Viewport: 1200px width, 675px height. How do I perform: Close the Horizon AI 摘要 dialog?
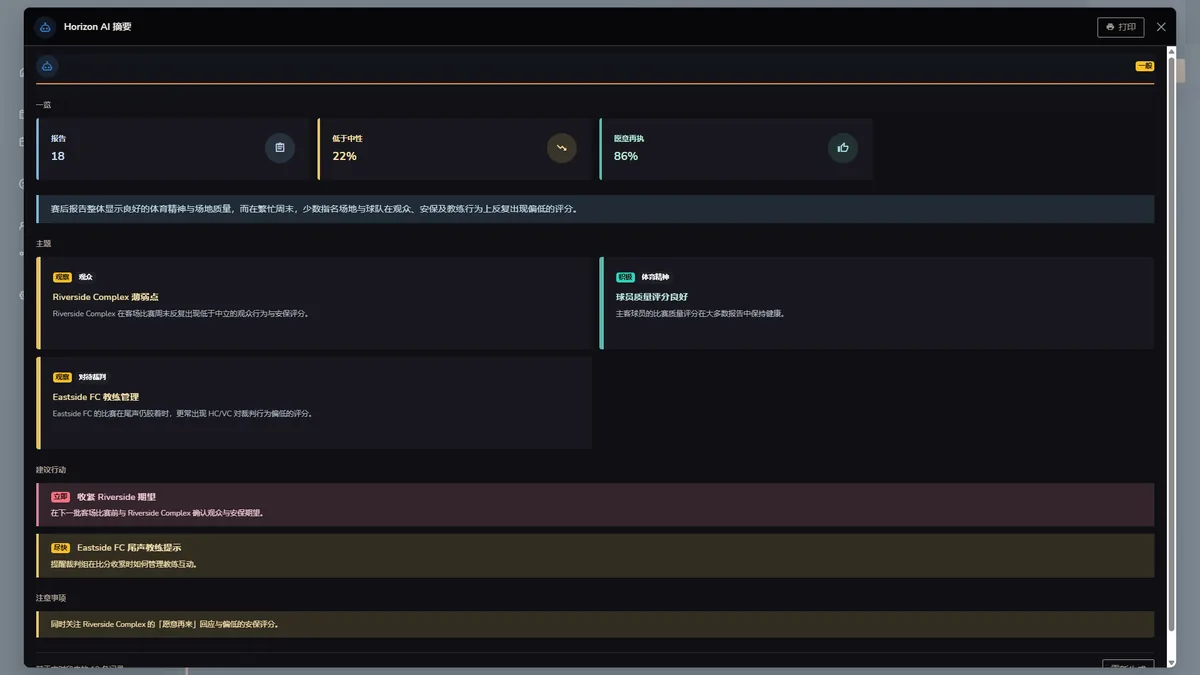pyautogui.click(x=1161, y=27)
